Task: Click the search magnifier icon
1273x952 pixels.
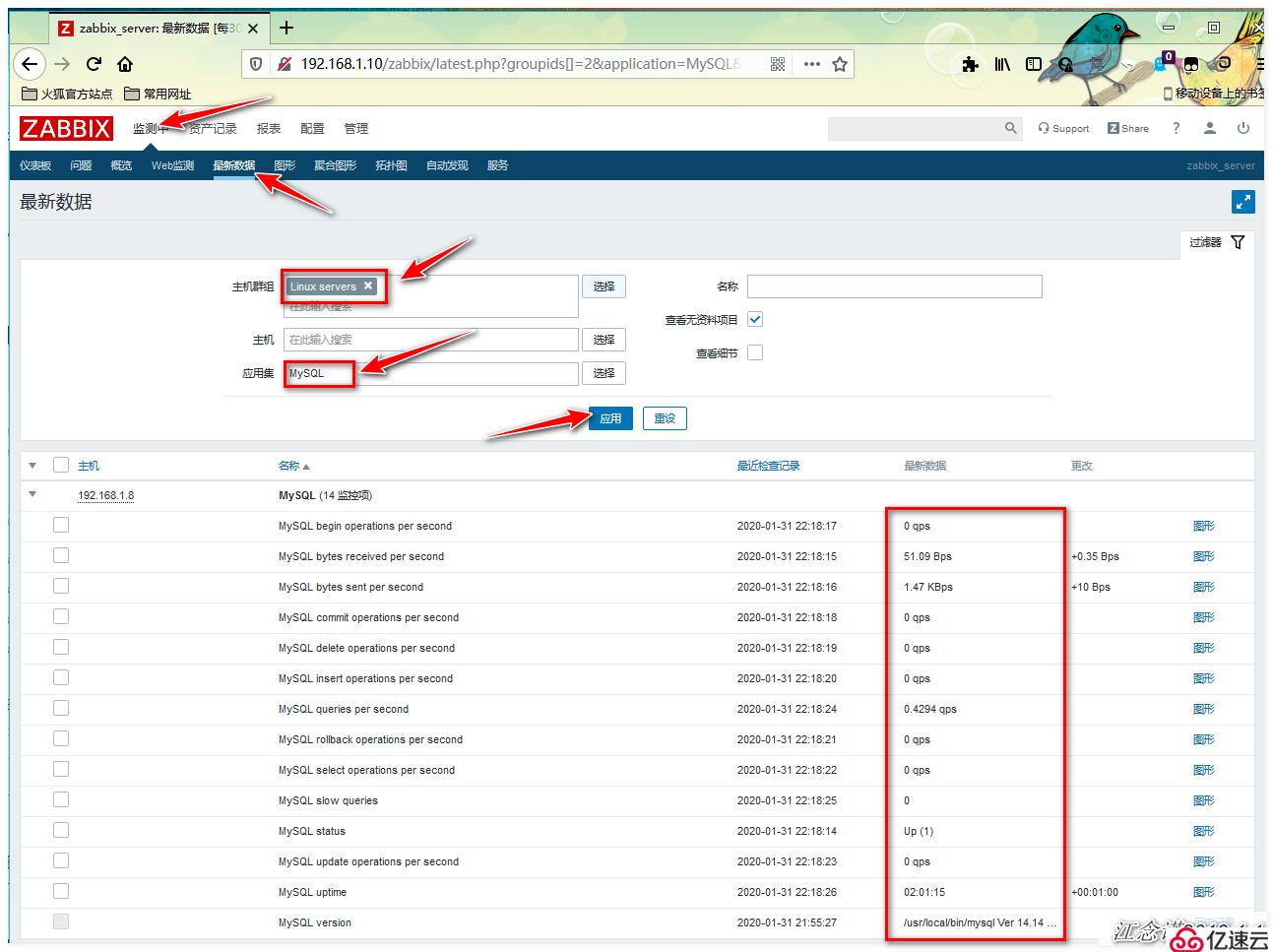Action: (x=1010, y=128)
